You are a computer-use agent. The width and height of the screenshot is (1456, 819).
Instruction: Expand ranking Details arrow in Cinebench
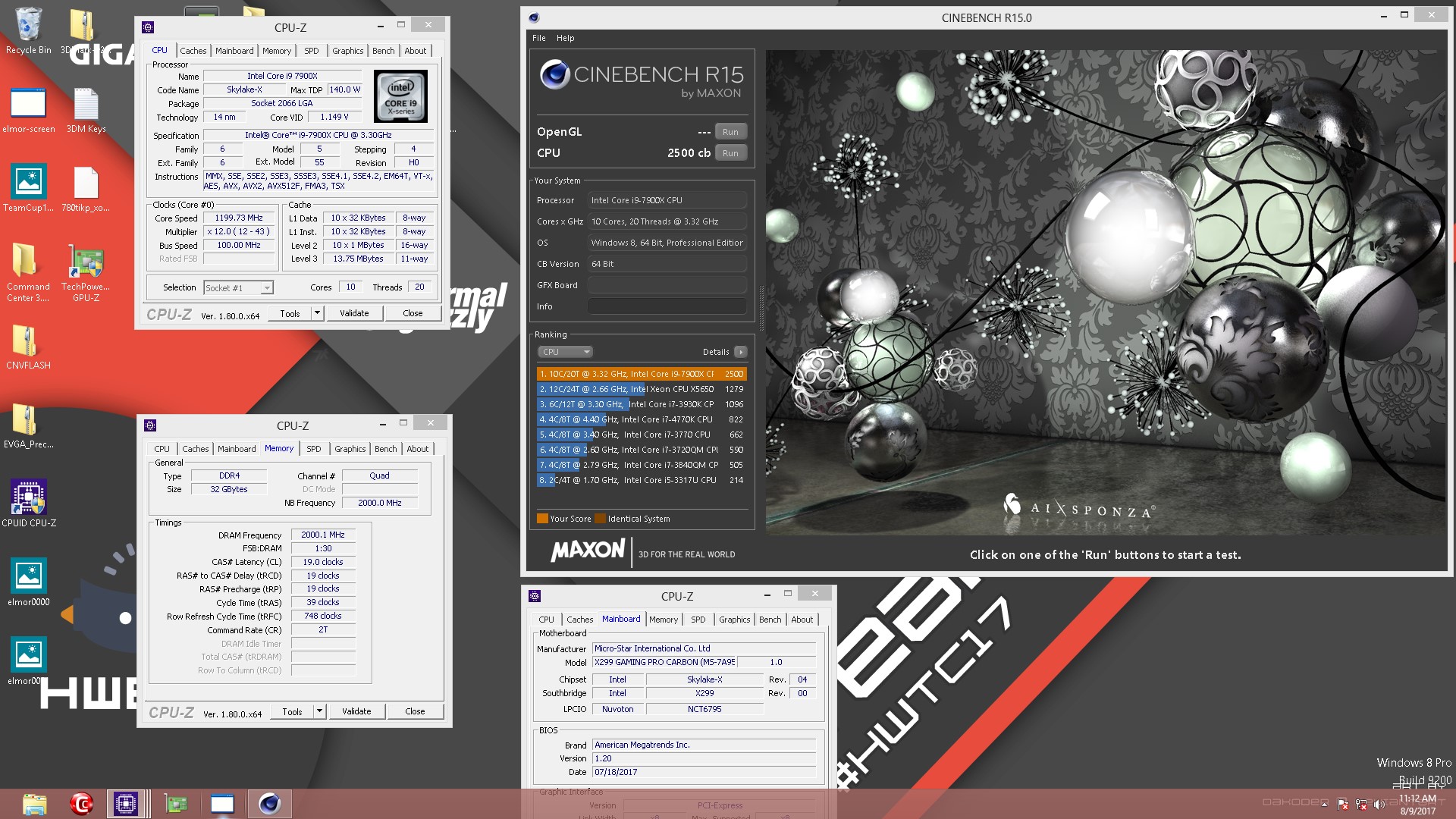pos(741,352)
